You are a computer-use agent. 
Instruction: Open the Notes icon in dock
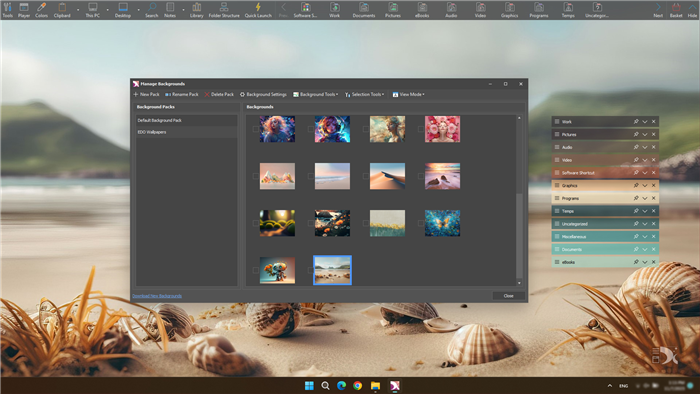(170, 9)
